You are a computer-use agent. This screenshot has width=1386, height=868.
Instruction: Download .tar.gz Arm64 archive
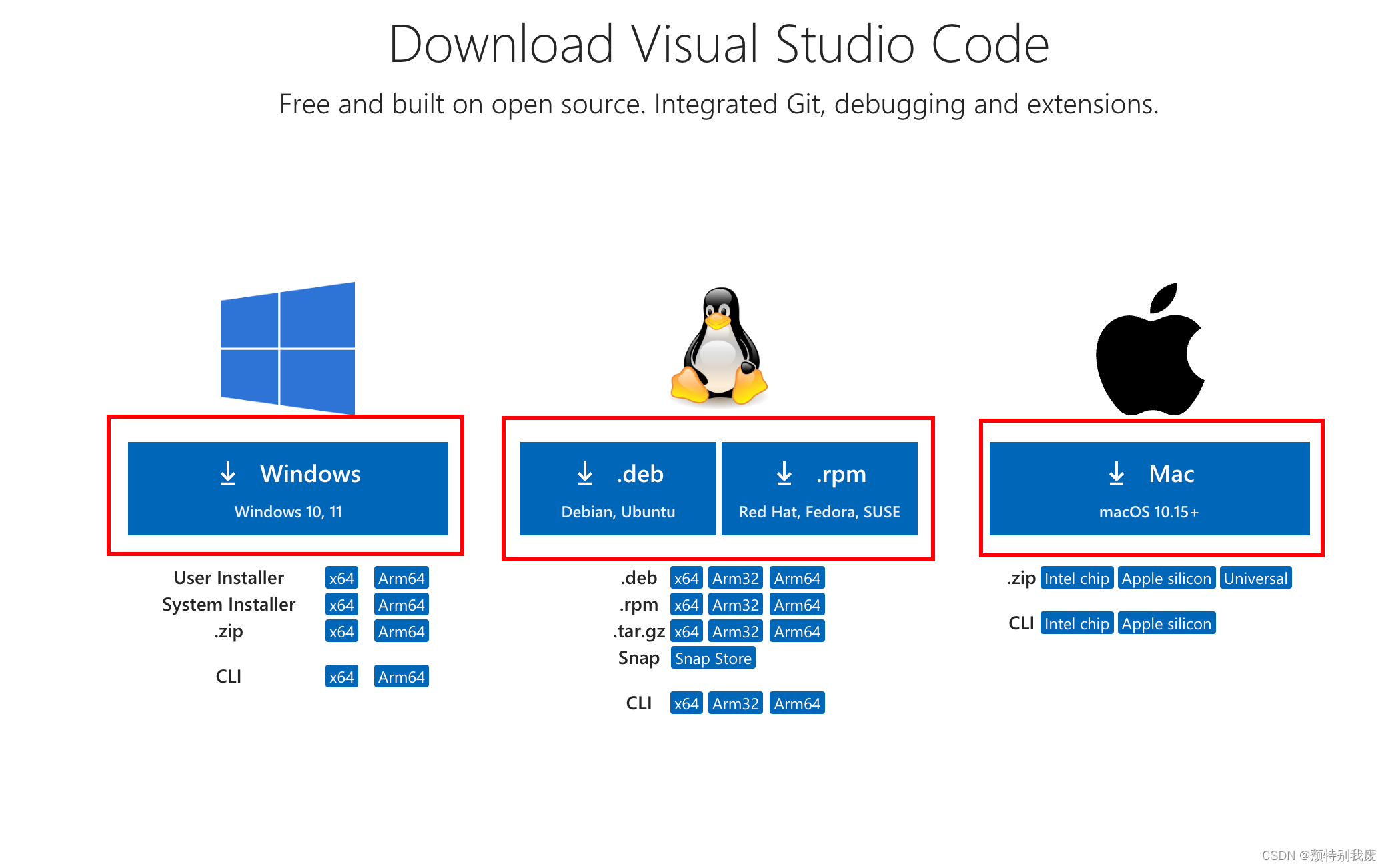[x=798, y=631]
